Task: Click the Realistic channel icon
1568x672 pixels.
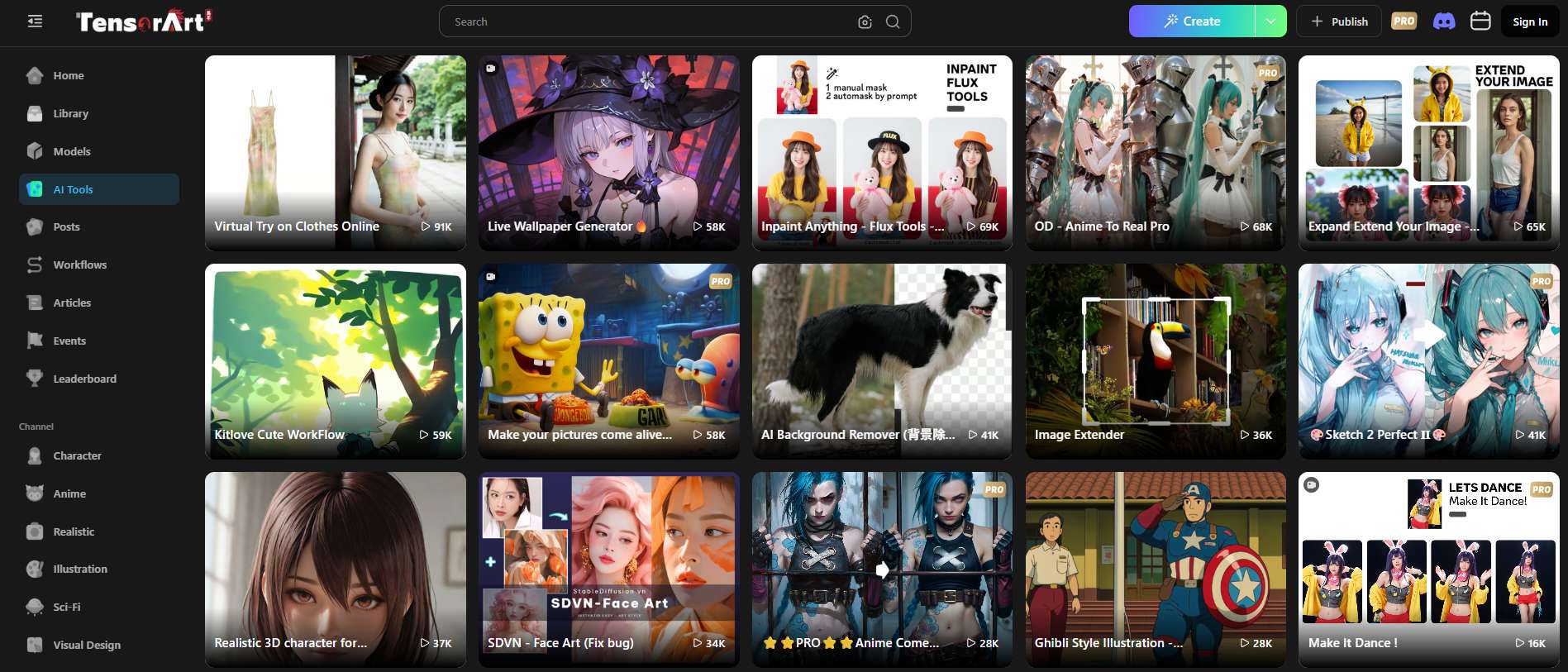Action: point(35,531)
